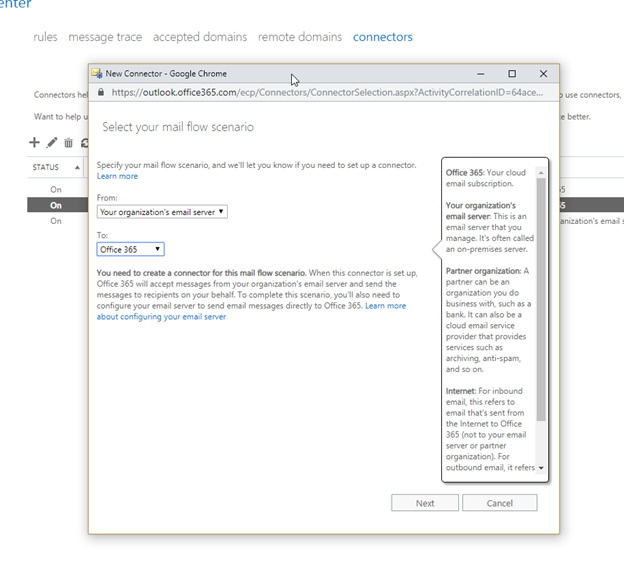Viewport: 624px width, 561px height.
Task: Open Learn more about configuring email server link
Action: 251,311
